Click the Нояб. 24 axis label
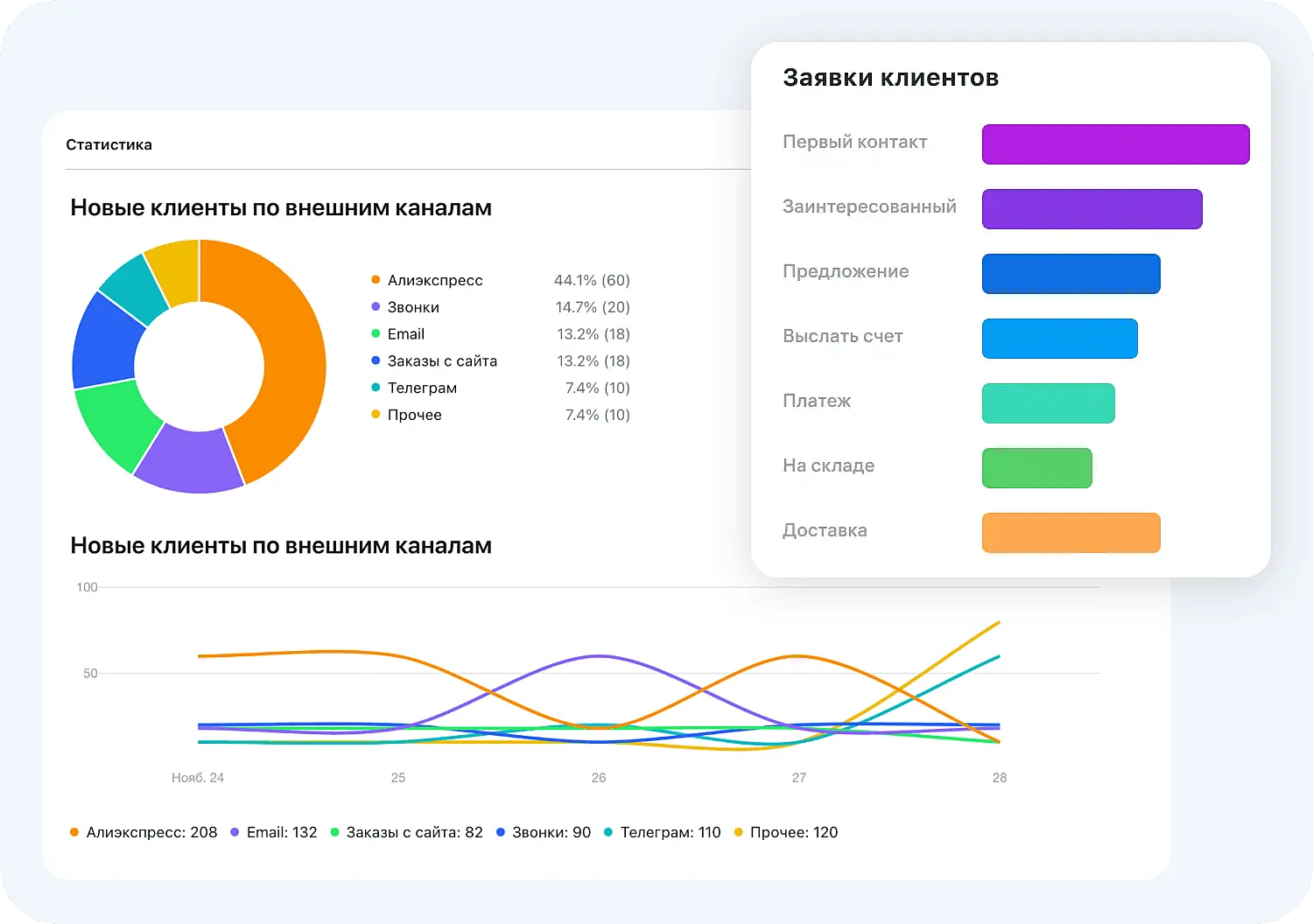The width and height of the screenshot is (1313, 924). tap(198, 777)
